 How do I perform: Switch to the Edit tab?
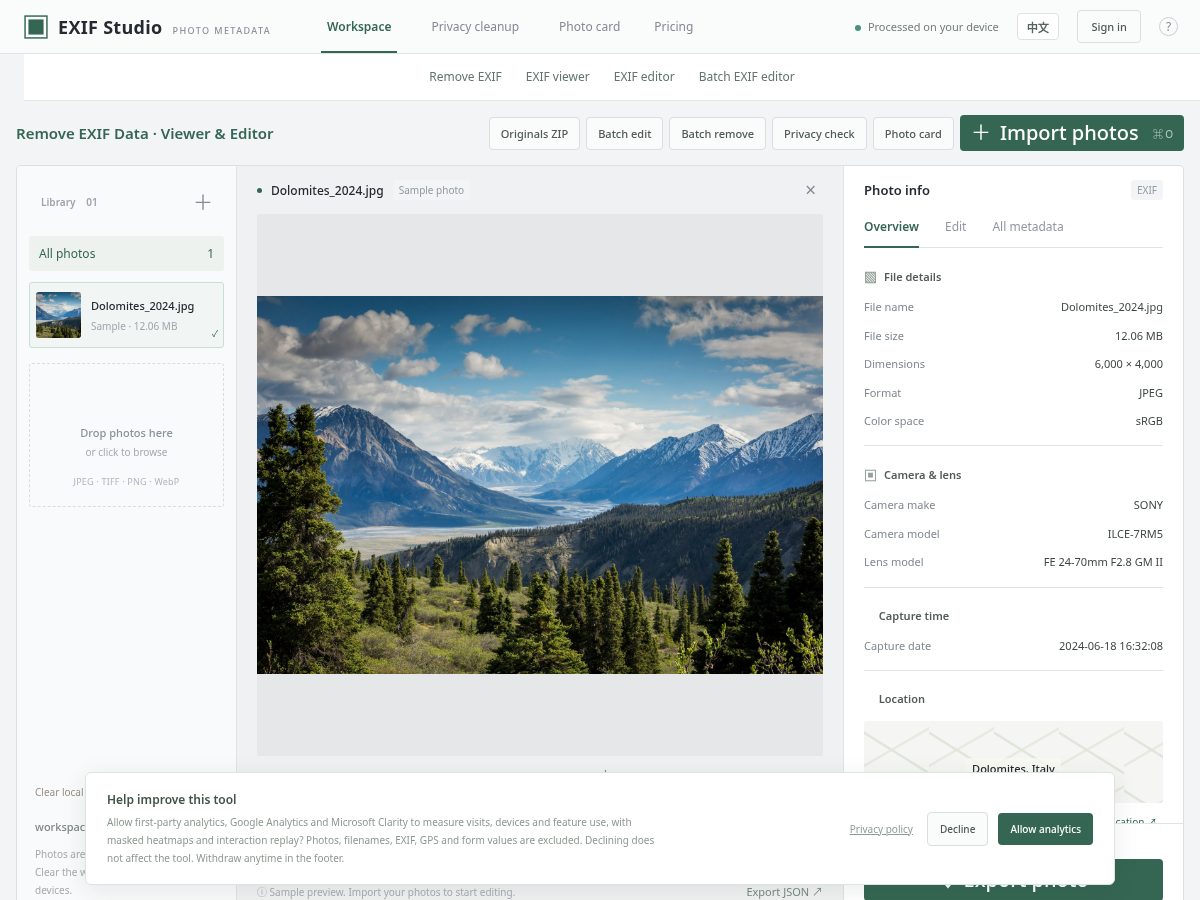[x=955, y=227]
